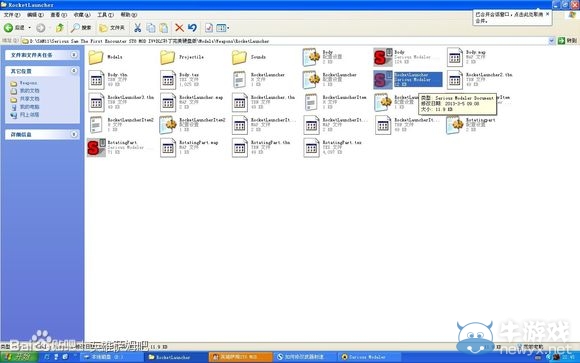Open the Tools (工具) menu
Viewport: 580px width, 363px height.
[x=105, y=15]
